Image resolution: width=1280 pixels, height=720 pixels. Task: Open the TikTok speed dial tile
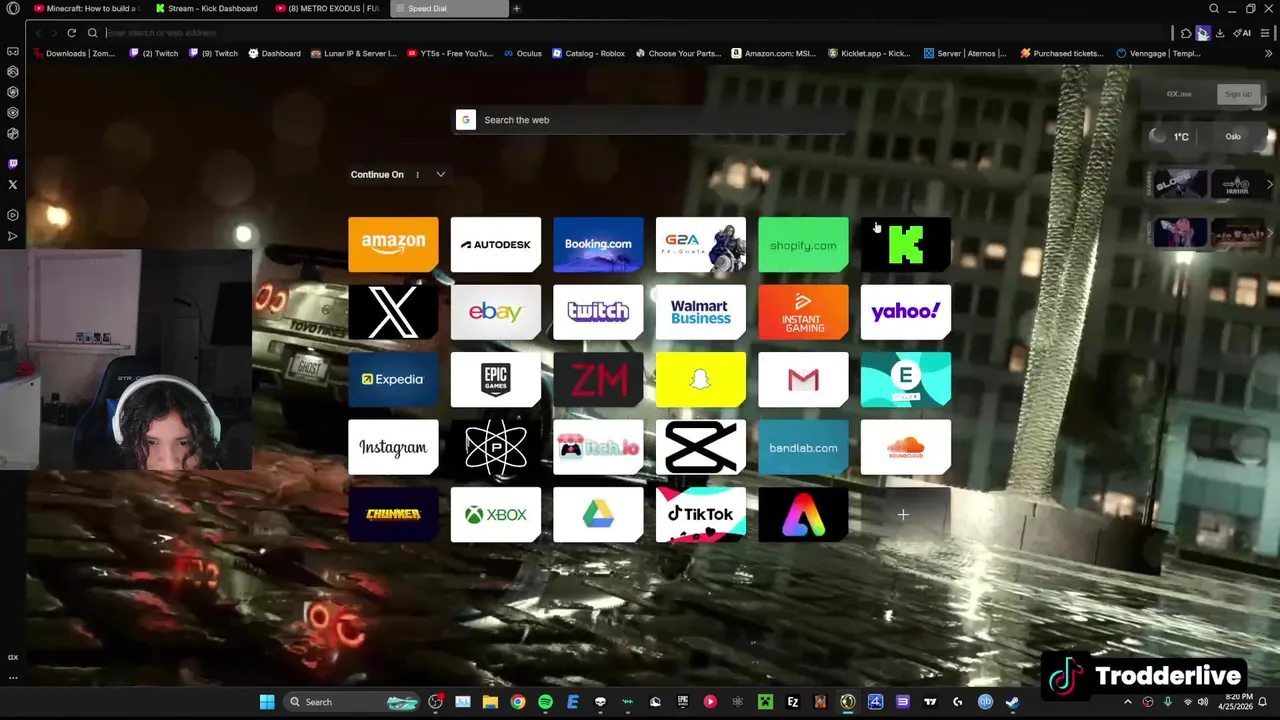(701, 515)
